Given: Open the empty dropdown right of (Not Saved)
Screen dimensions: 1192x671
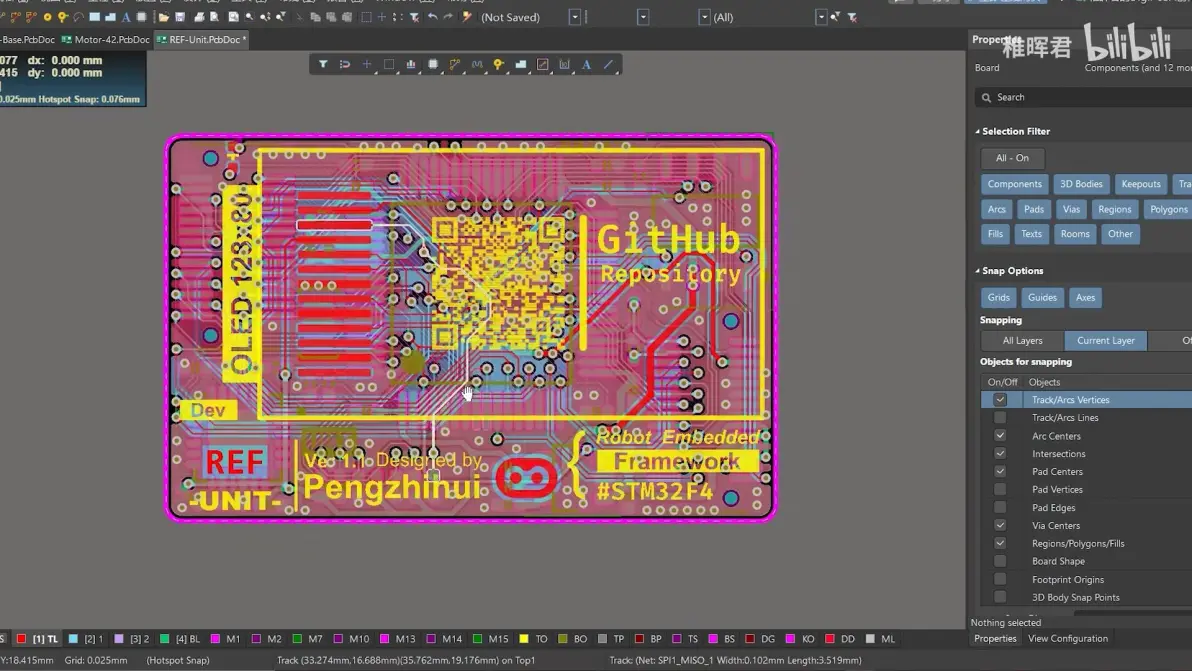Looking at the screenshot, I should click(643, 17).
